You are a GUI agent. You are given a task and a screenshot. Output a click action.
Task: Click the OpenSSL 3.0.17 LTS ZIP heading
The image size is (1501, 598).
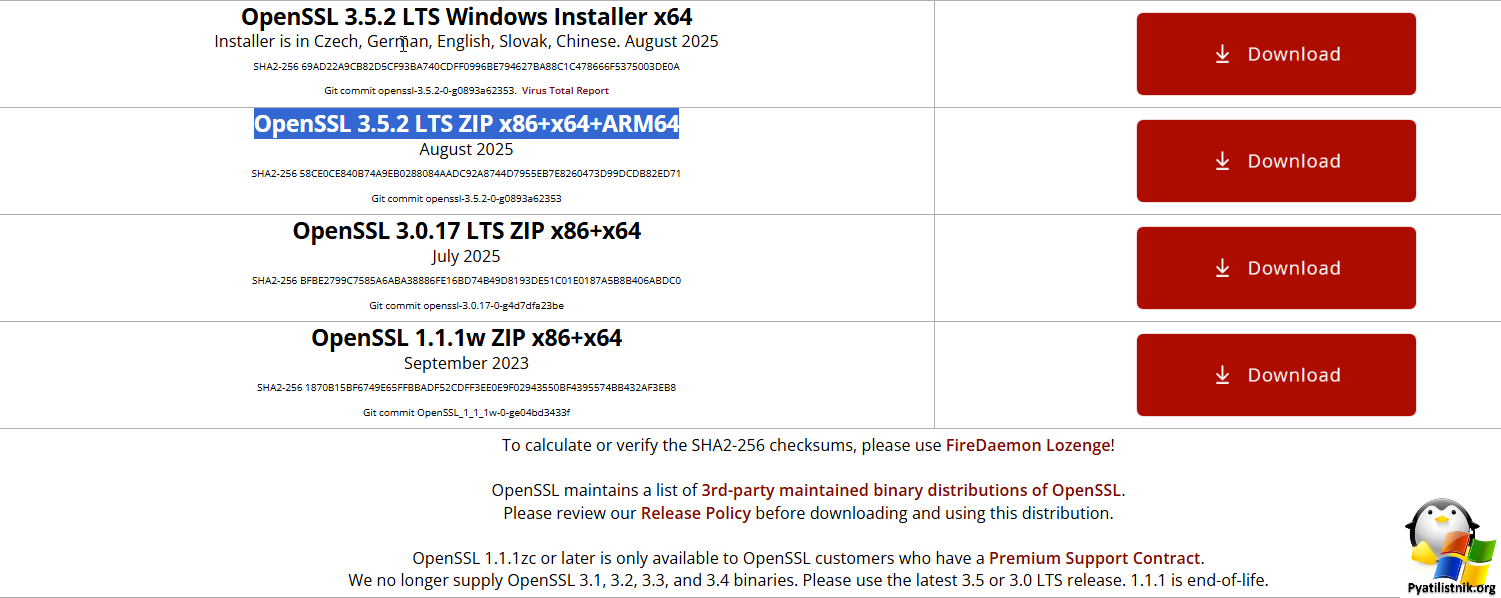point(466,231)
